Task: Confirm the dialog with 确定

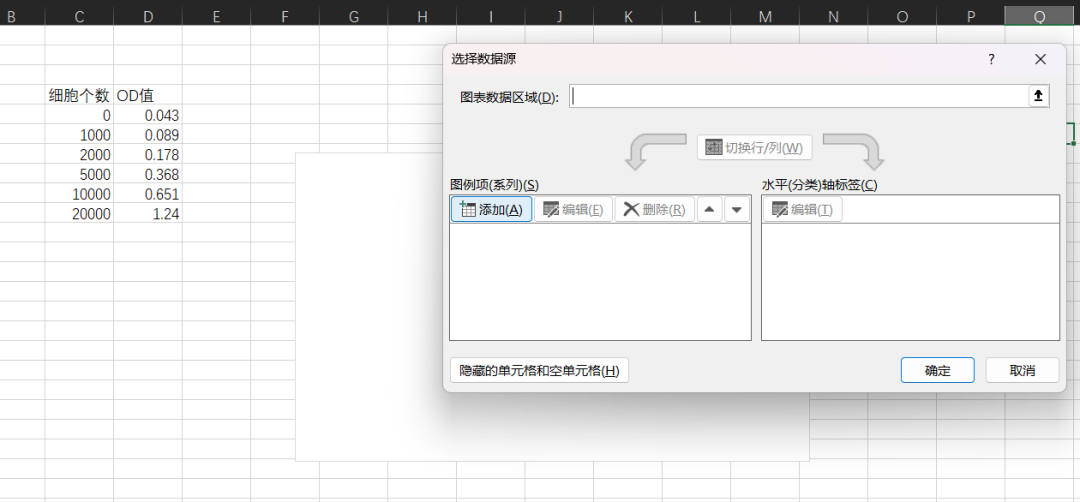Action: point(937,370)
